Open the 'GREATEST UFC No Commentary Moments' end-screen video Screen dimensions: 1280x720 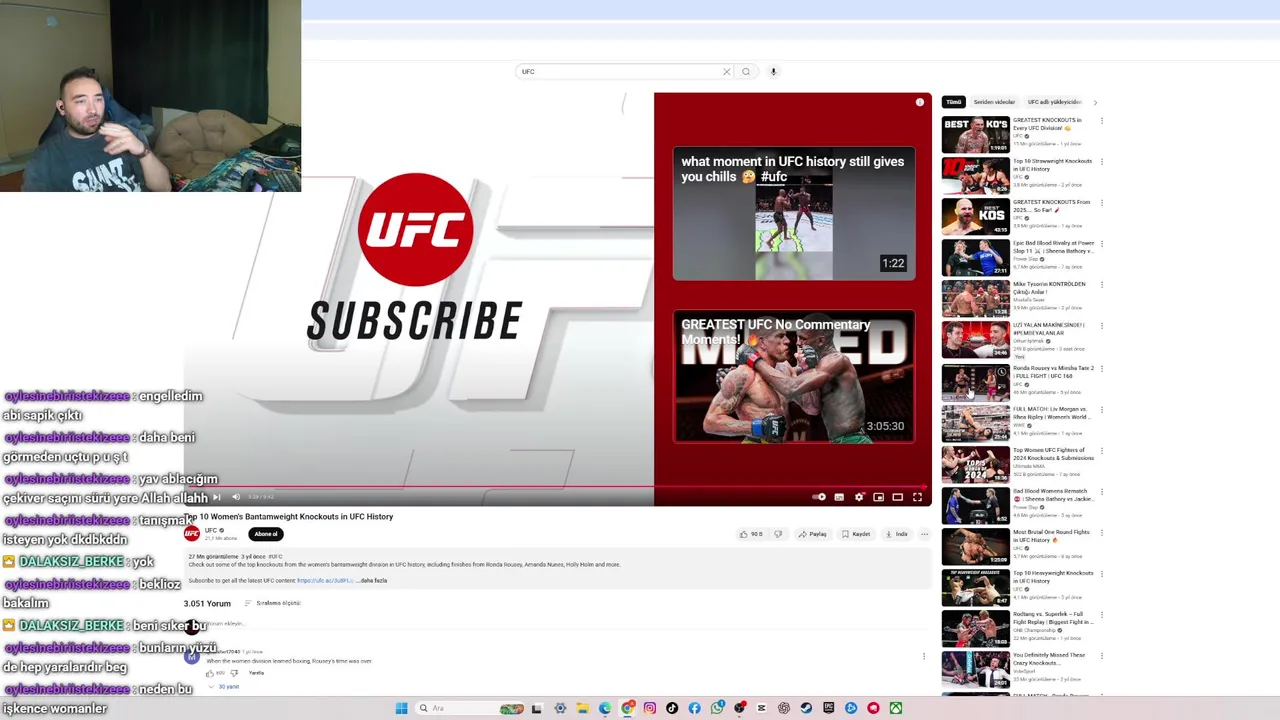794,377
